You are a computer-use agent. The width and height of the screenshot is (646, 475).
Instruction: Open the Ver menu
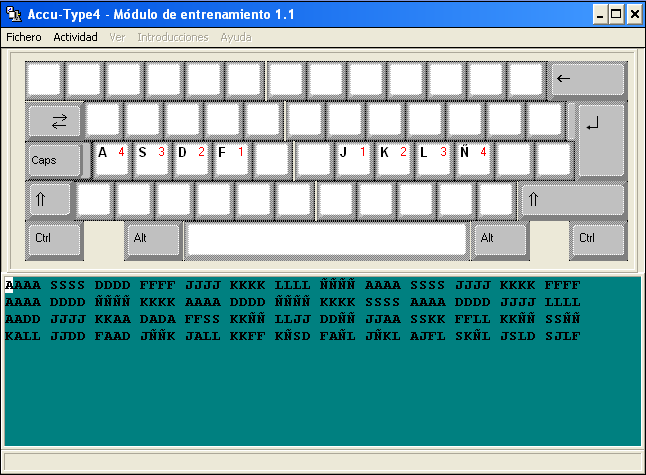click(x=117, y=37)
